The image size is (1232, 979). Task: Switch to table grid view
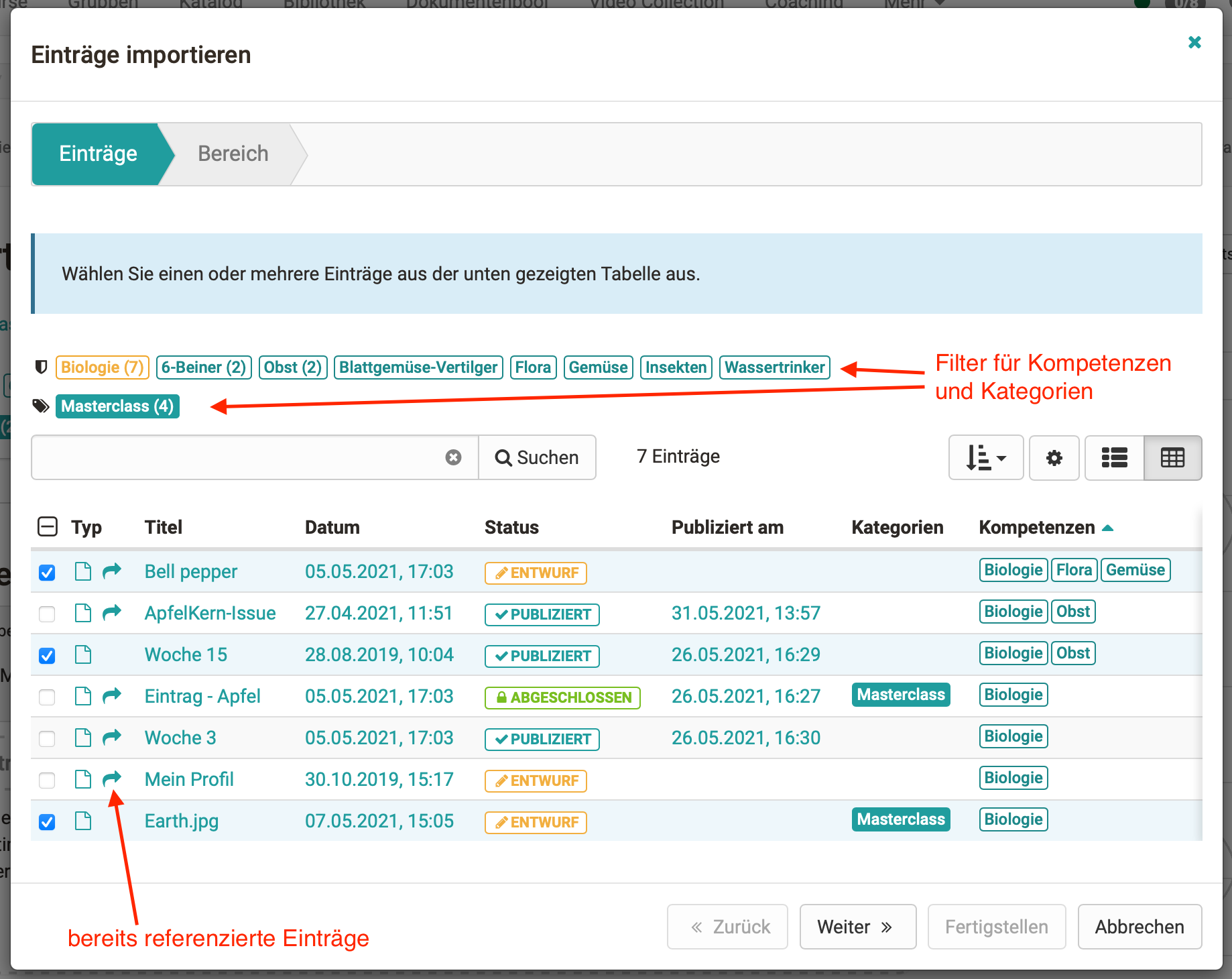(1172, 458)
